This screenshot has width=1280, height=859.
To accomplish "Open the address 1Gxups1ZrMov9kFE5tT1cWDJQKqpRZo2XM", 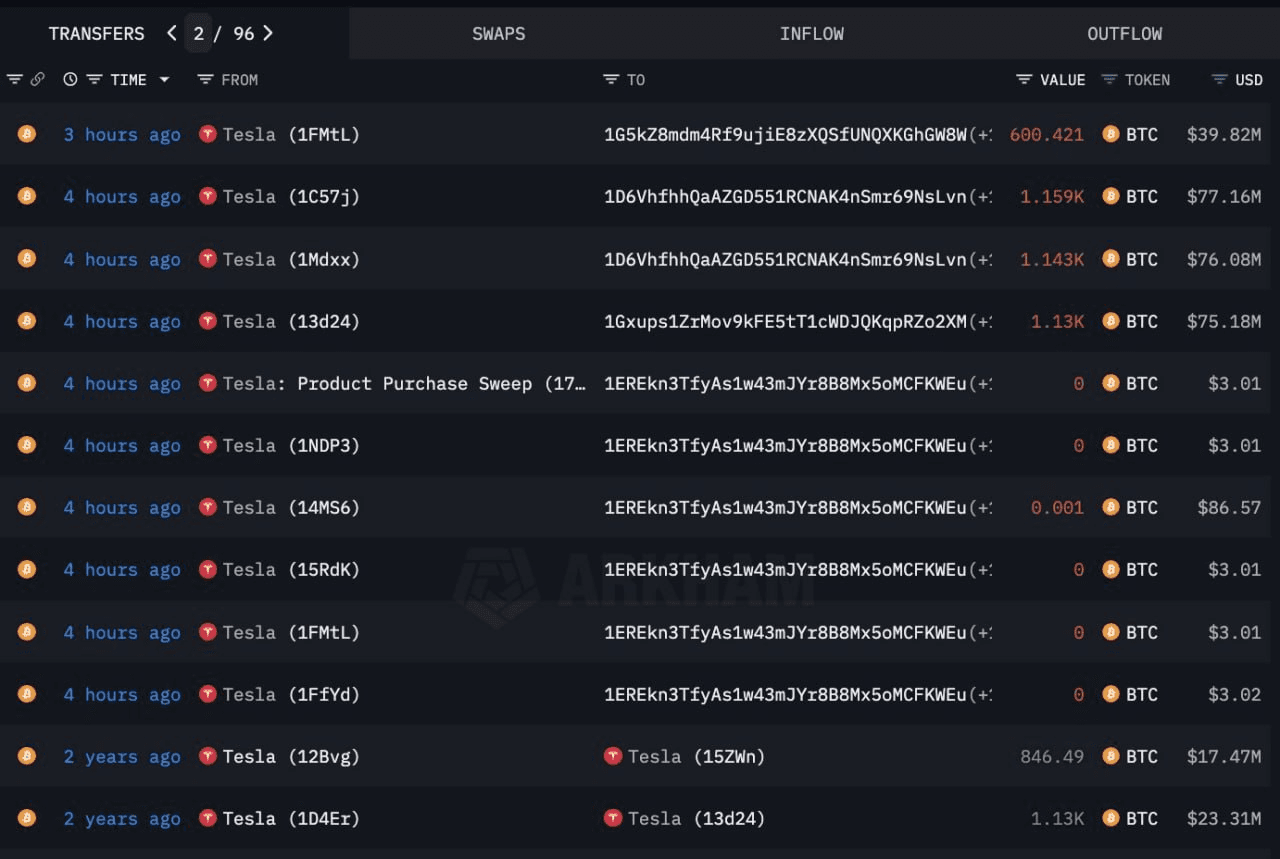I will [x=786, y=321].
